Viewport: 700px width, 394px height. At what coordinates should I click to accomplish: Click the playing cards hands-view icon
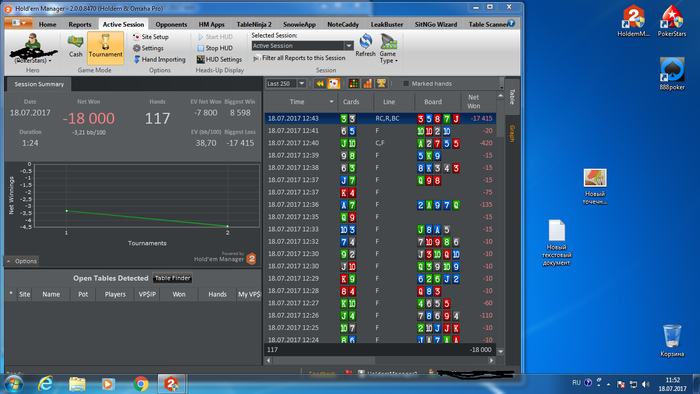click(333, 83)
